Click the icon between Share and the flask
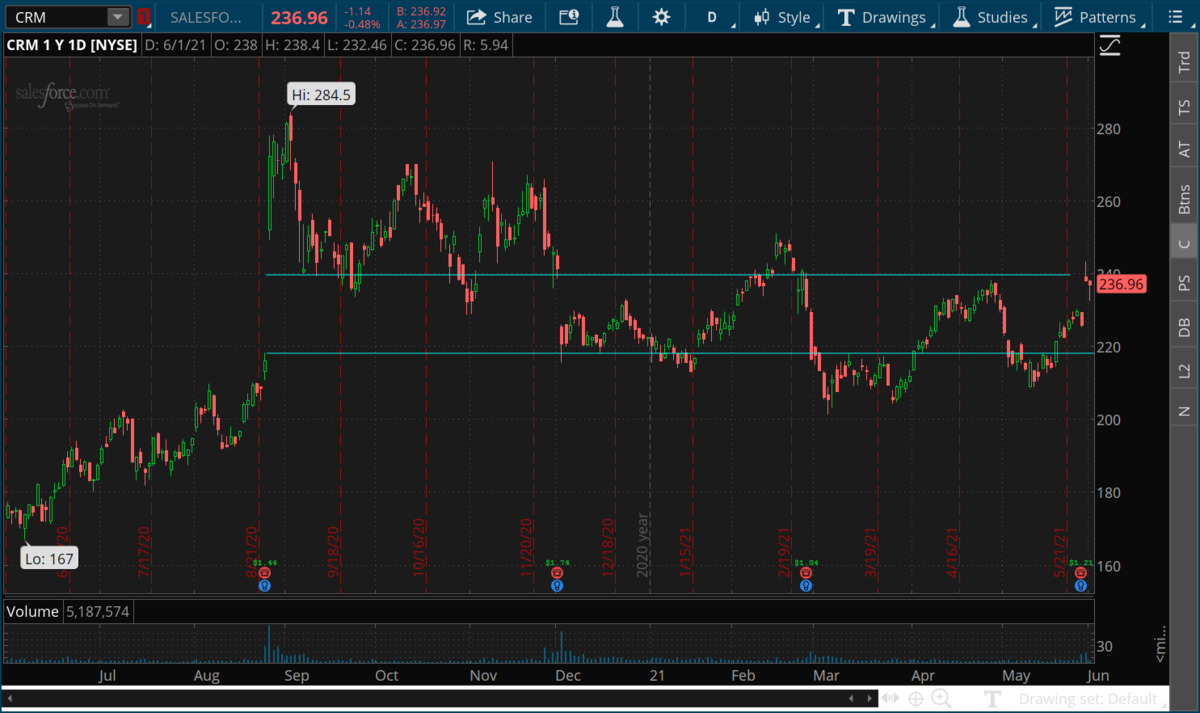 click(x=569, y=17)
